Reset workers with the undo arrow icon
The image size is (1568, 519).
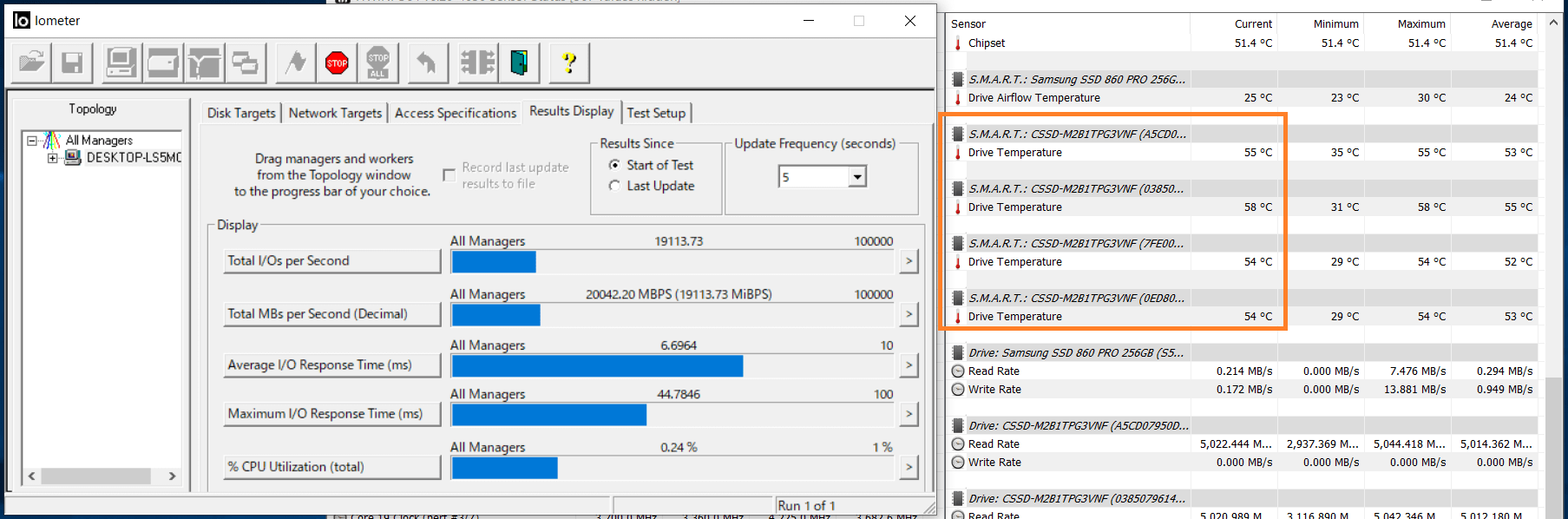(426, 62)
